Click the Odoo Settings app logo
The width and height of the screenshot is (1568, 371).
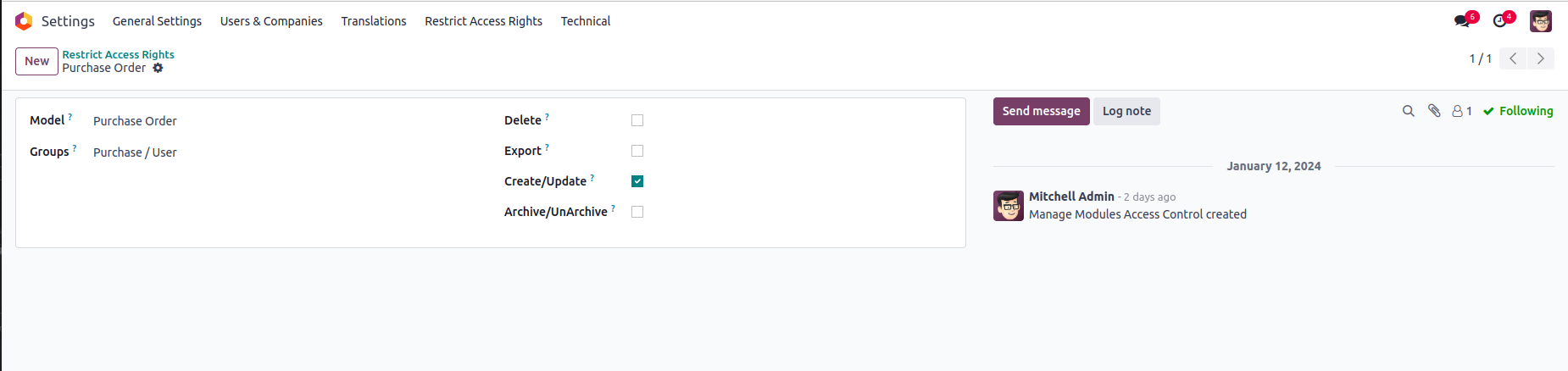pos(24,21)
